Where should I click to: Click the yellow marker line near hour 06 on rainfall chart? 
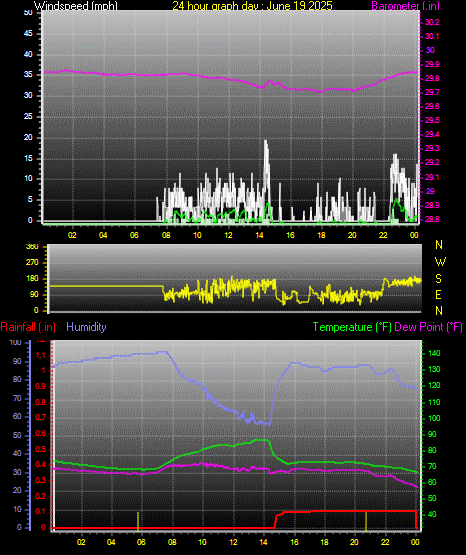[x=138, y=521]
